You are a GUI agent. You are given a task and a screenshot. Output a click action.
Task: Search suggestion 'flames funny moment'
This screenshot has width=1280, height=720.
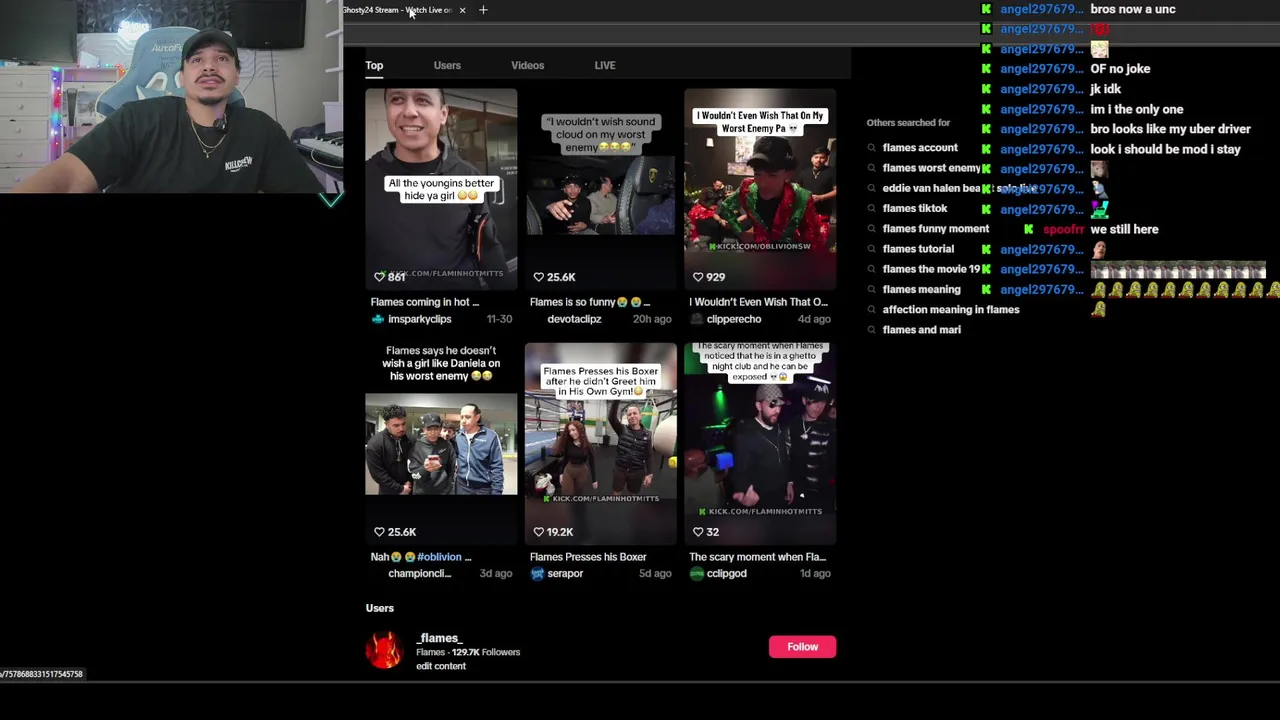tap(936, 229)
